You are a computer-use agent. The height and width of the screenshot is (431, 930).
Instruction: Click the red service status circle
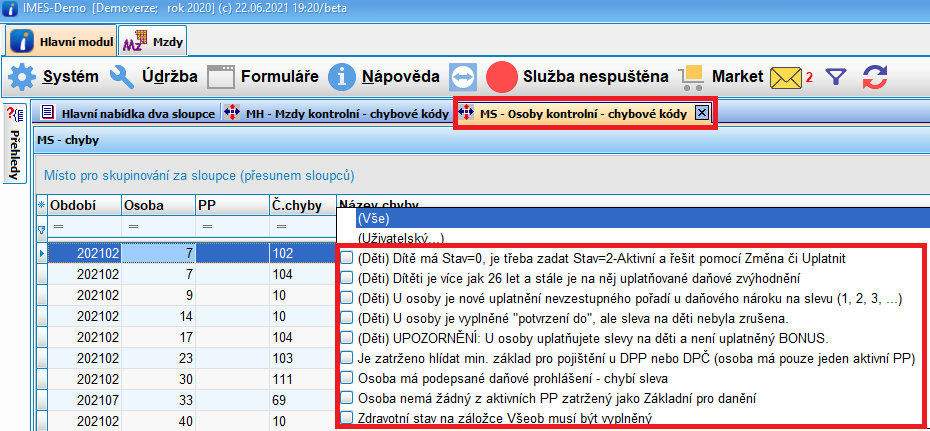click(502, 77)
